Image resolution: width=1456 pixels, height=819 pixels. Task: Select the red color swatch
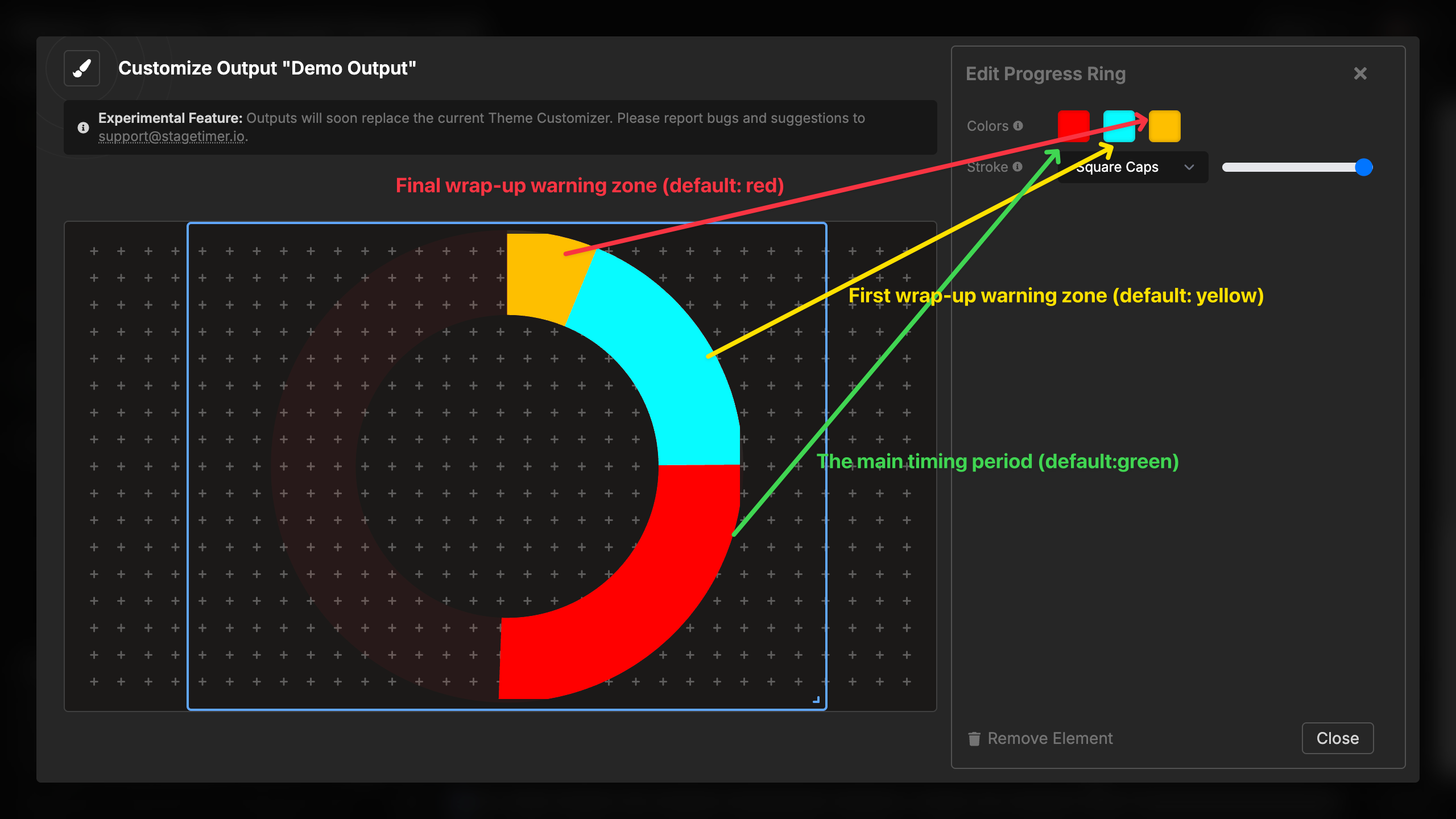[1074, 126]
